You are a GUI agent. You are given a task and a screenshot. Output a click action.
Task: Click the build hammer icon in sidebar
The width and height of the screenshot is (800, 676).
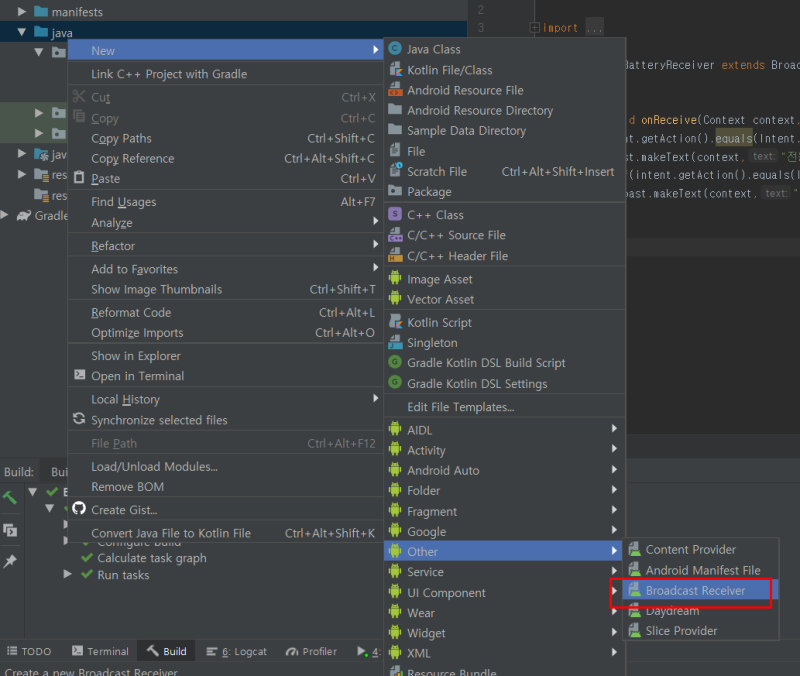[x=10, y=497]
